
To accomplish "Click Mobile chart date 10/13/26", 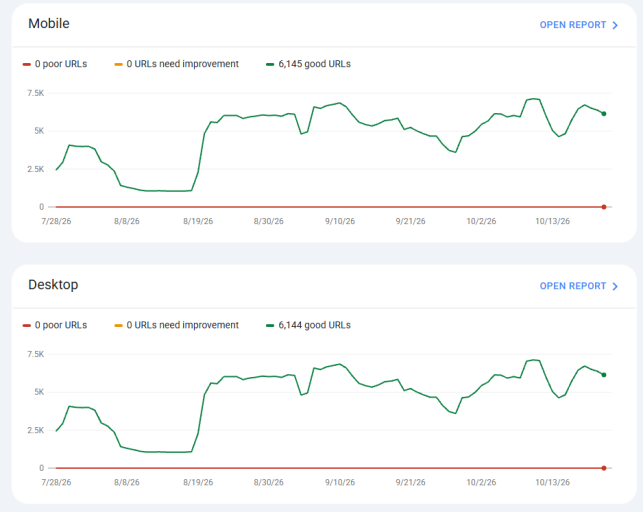I will (x=552, y=221).
